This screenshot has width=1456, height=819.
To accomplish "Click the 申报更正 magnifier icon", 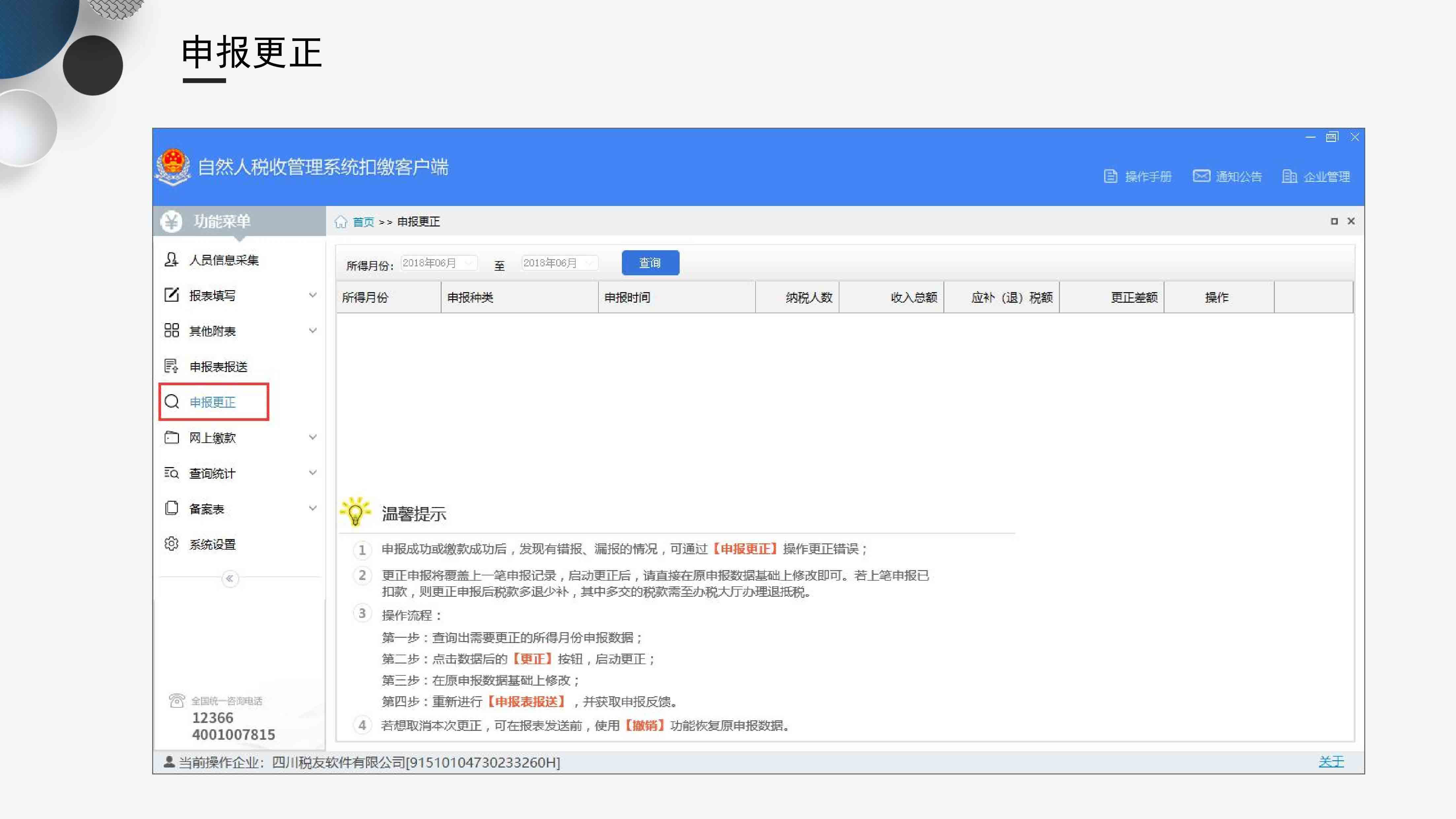I will point(171,402).
